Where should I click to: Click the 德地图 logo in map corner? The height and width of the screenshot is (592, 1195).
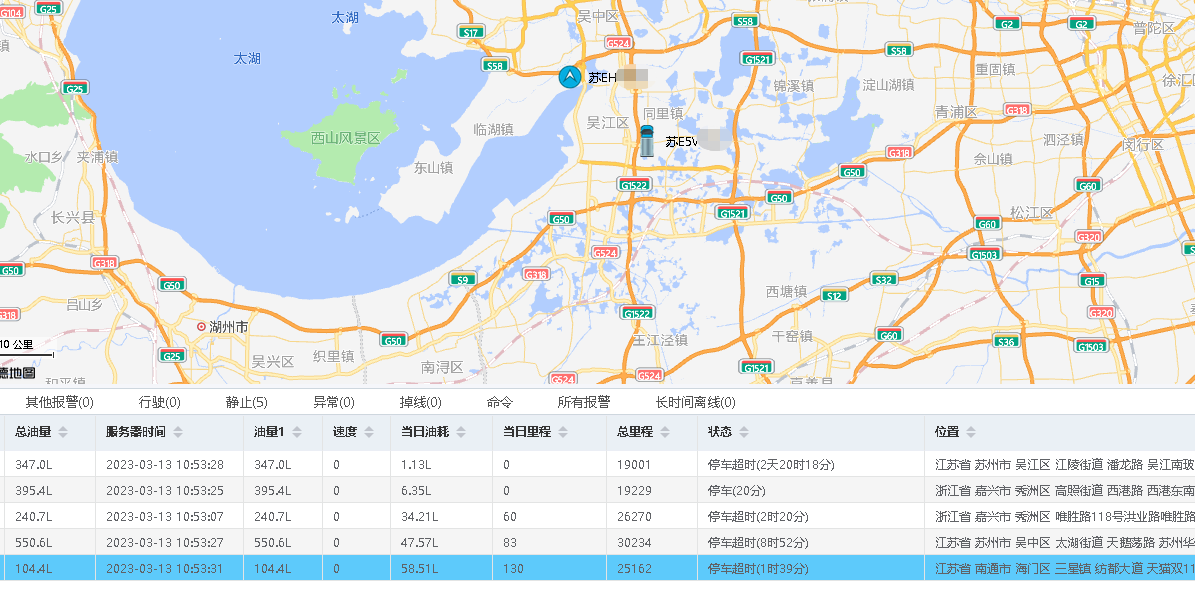15,374
